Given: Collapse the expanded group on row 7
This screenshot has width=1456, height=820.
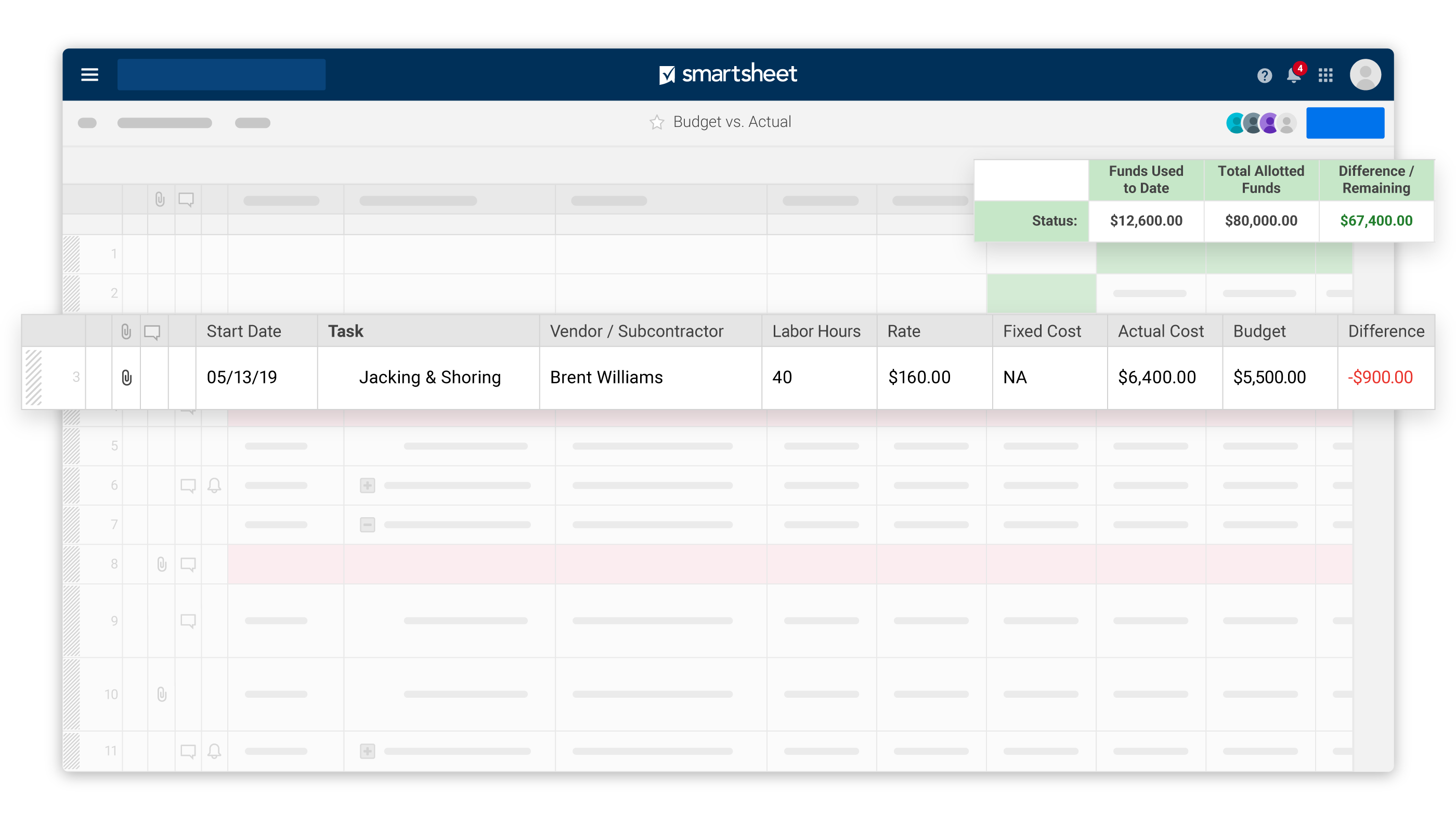Looking at the screenshot, I should [x=368, y=525].
